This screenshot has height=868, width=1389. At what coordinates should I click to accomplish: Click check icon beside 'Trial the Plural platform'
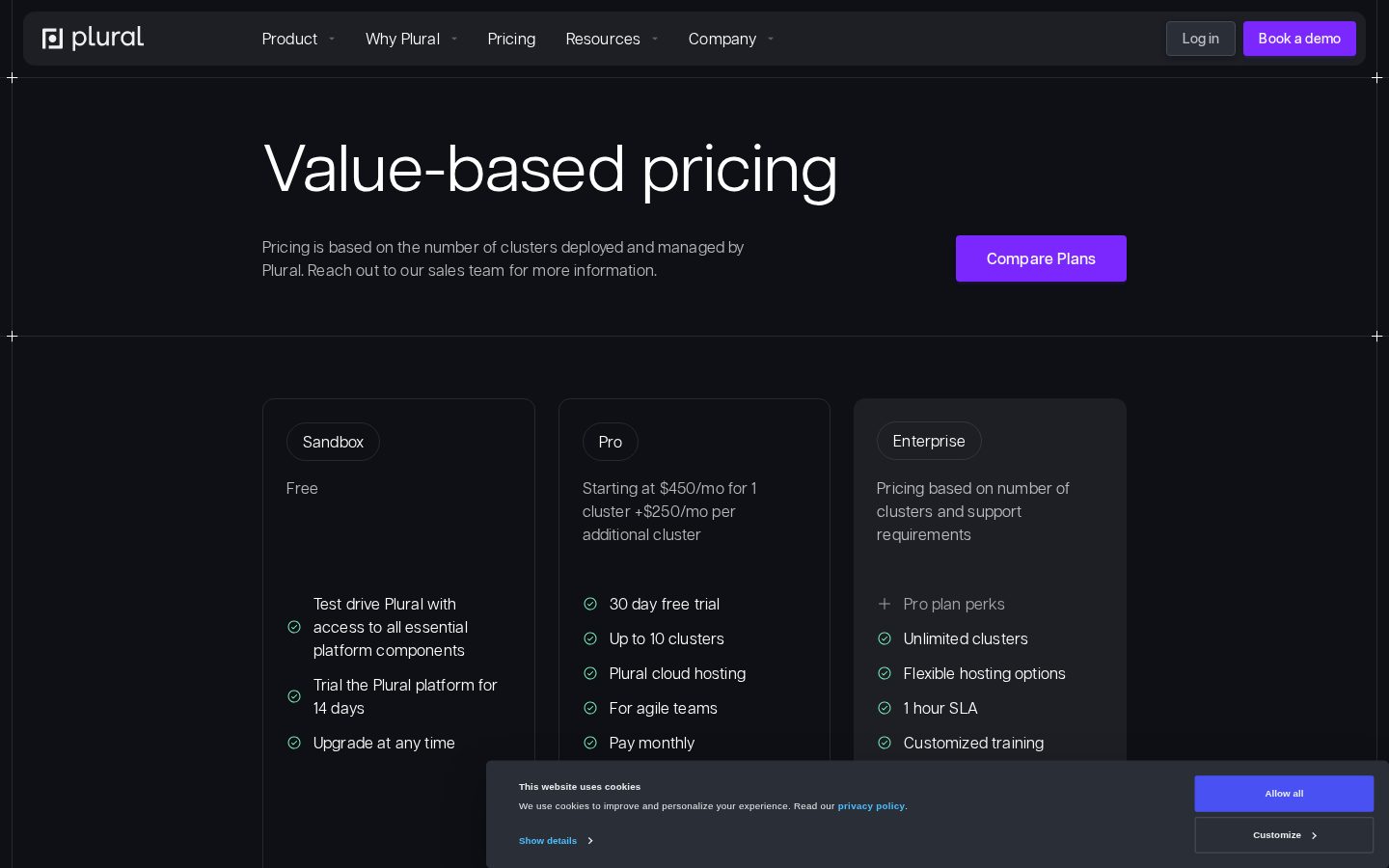(294, 696)
